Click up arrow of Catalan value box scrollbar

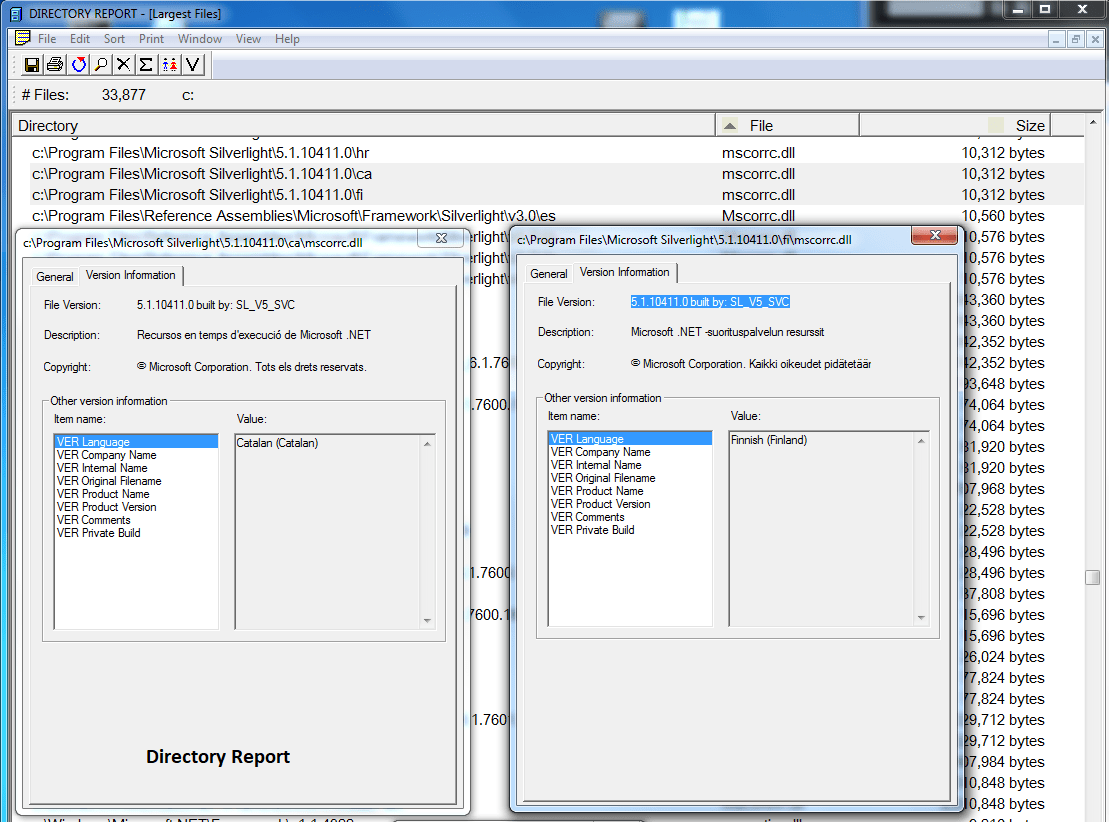[427, 444]
